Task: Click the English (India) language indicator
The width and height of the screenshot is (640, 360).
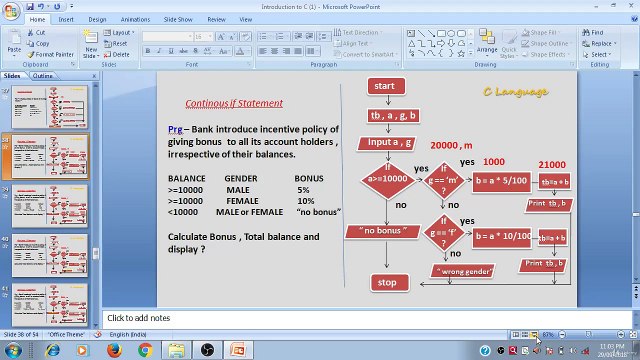Action: click(128, 334)
